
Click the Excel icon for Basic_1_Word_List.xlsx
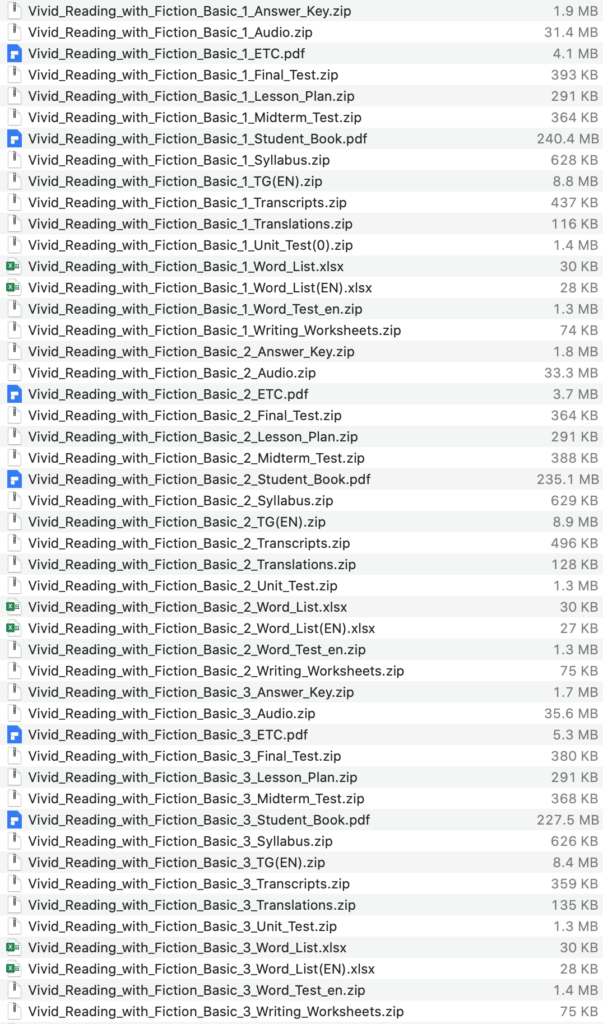14,266
